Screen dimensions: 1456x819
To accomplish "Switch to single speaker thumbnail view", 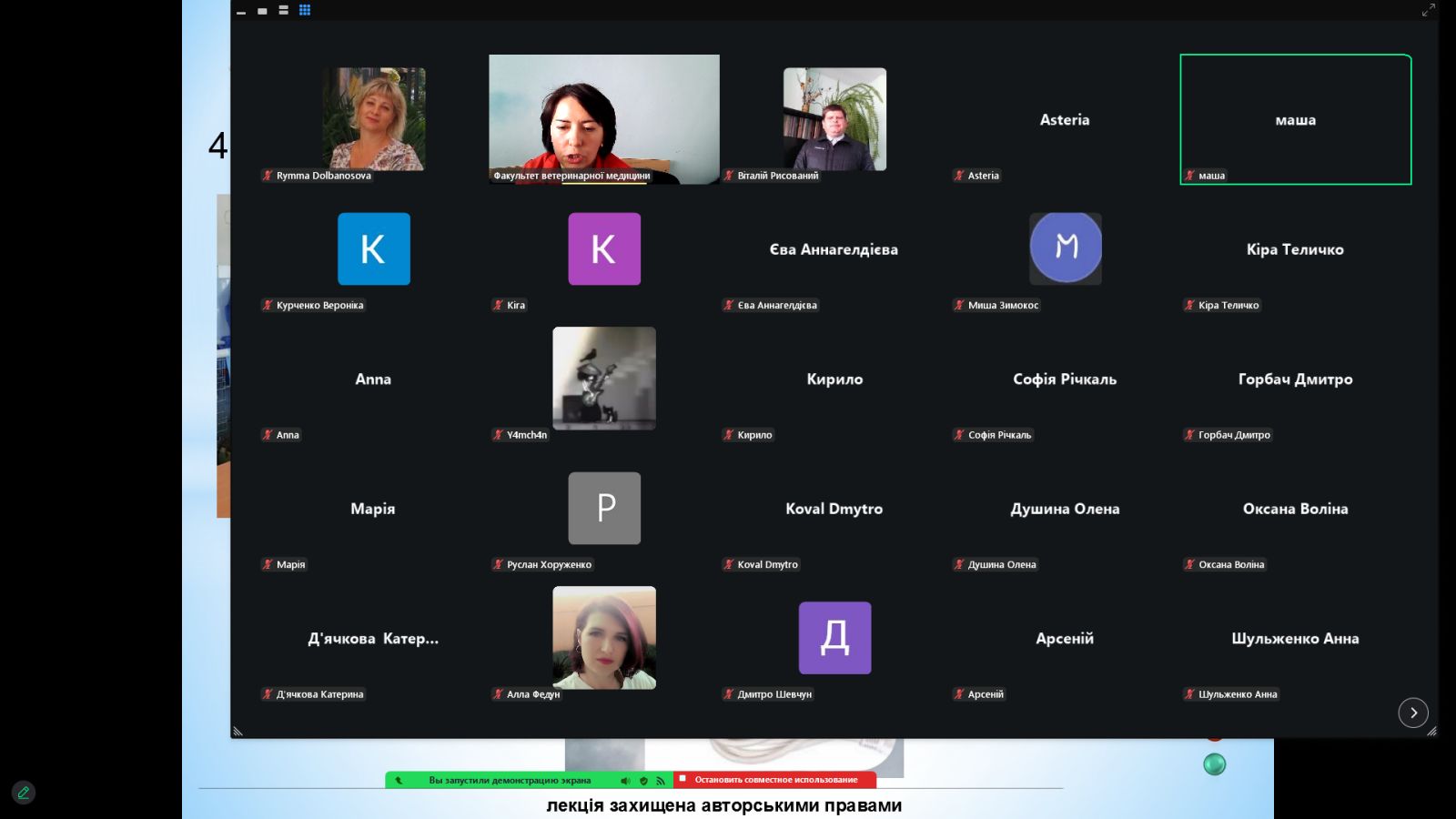I will point(262,11).
